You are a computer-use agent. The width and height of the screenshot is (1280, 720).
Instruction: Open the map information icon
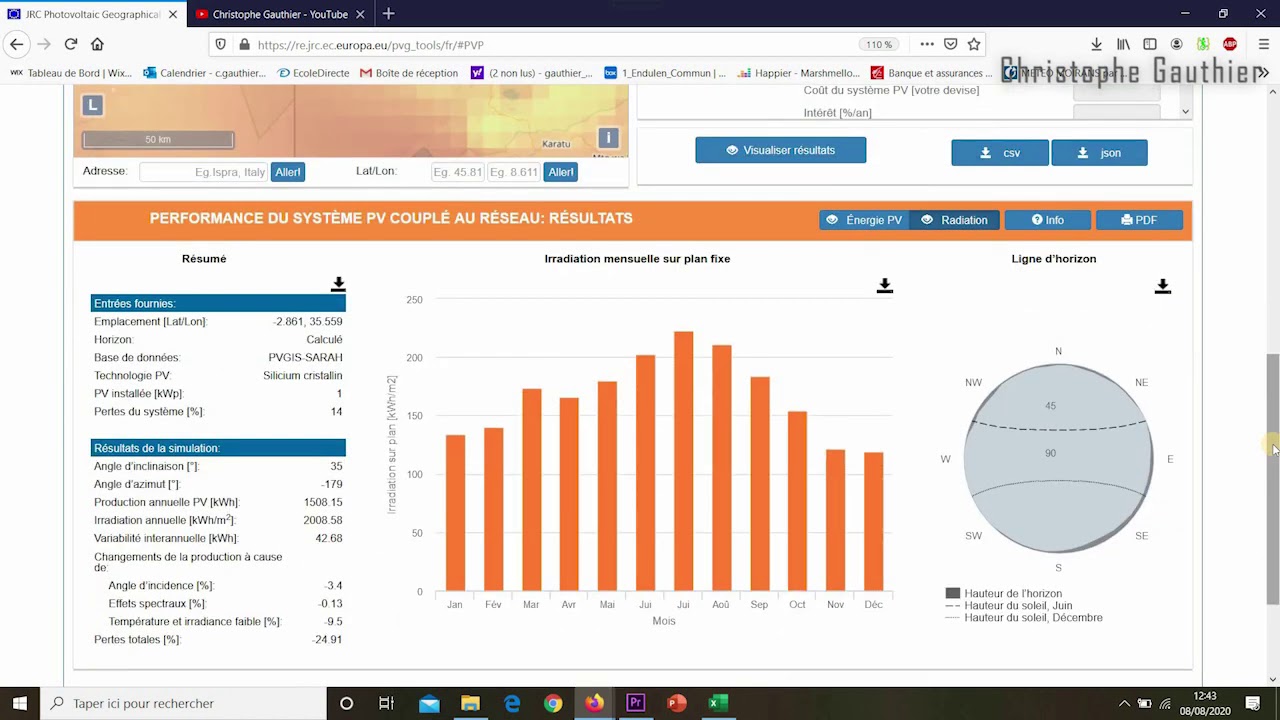point(608,138)
